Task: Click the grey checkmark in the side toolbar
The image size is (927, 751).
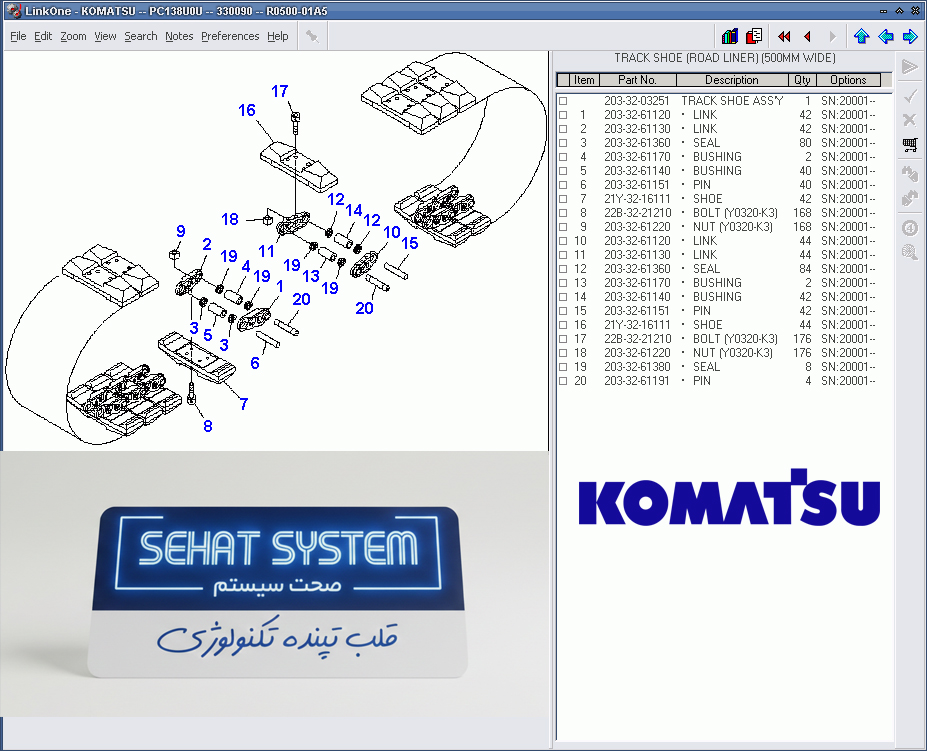Action: coord(910,95)
